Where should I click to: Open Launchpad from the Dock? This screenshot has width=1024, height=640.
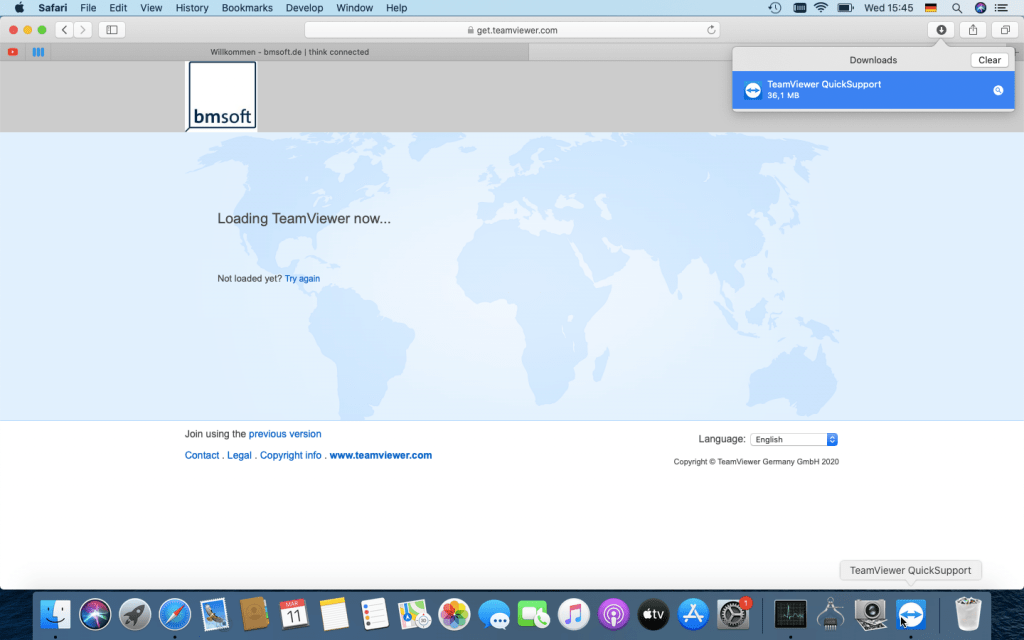[x=135, y=614]
